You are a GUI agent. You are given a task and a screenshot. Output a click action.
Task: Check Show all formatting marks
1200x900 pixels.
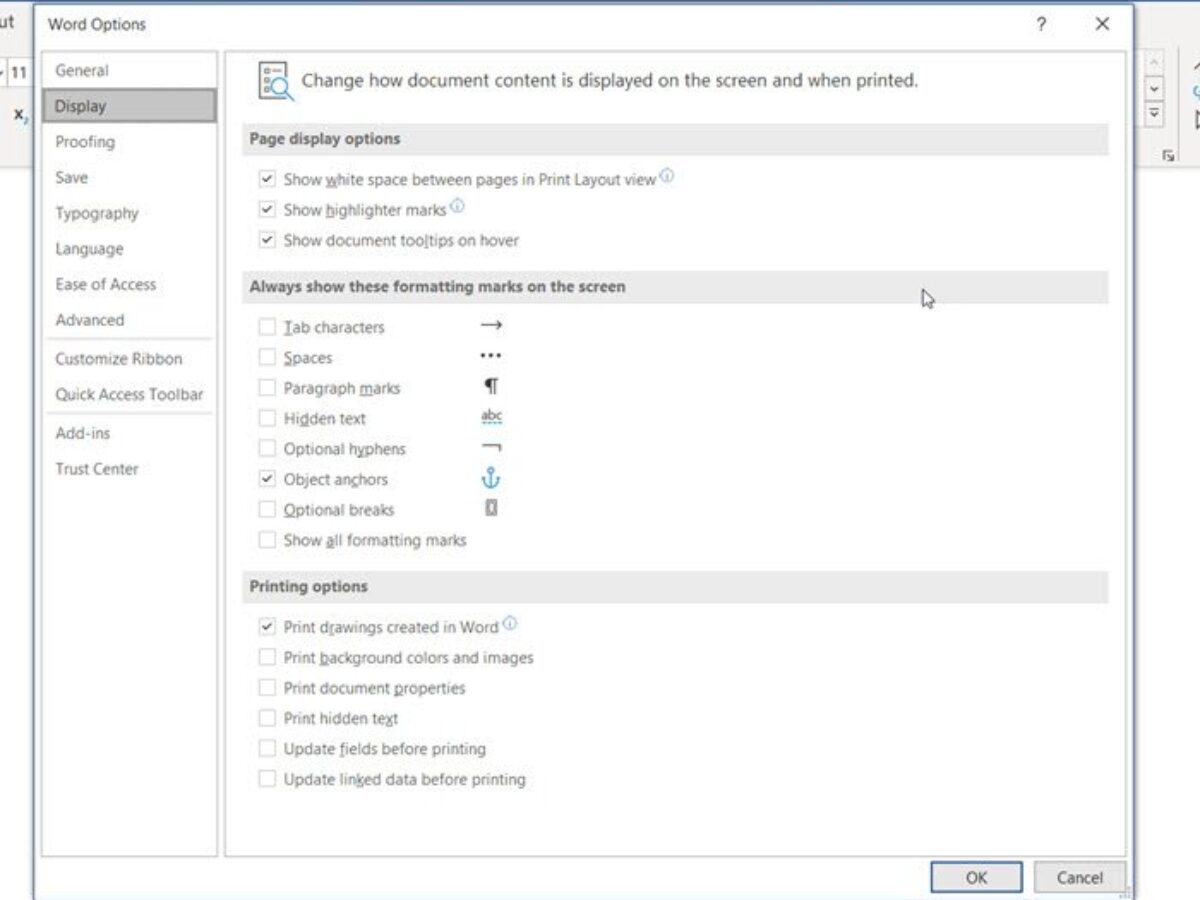click(x=267, y=540)
